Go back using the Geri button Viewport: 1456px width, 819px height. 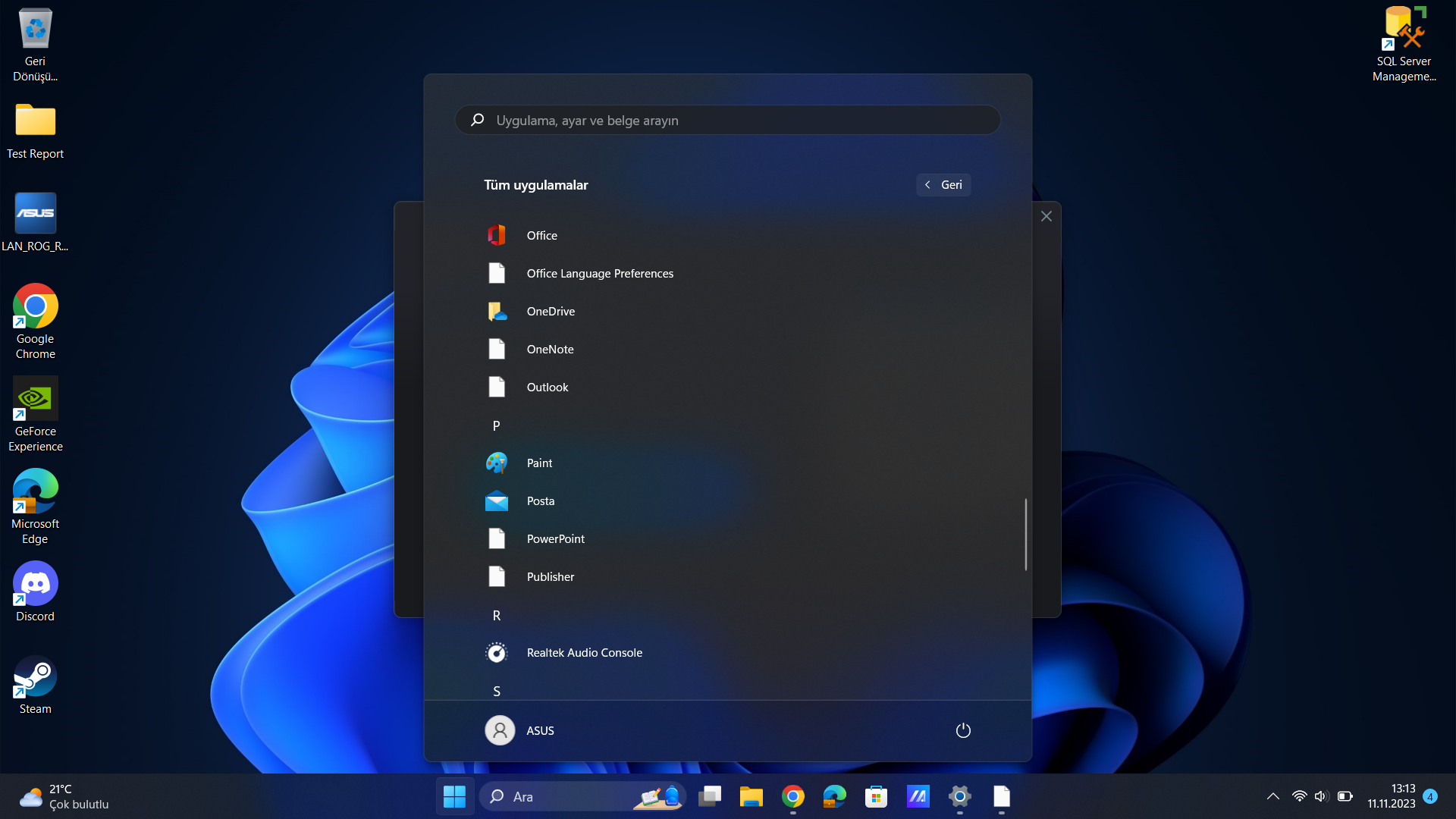coord(943,185)
